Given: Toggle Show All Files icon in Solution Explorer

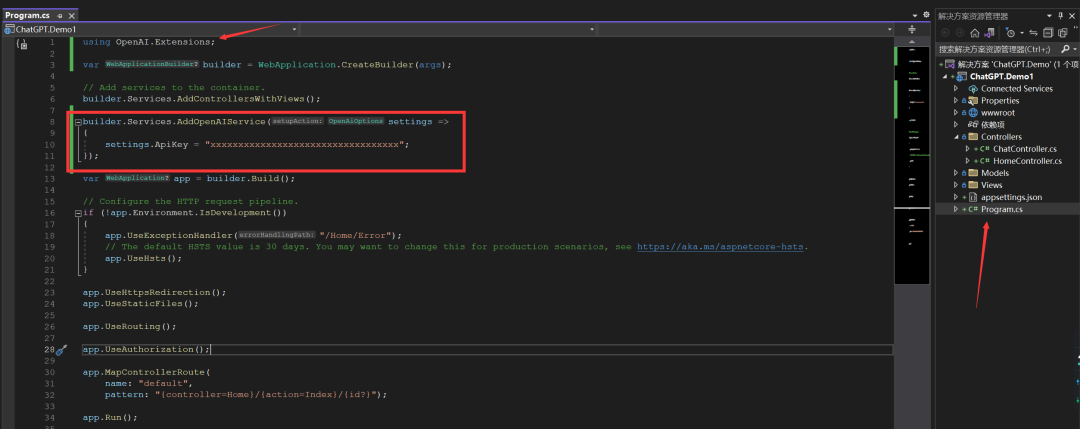Looking at the screenshot, I should click(1063, 32).
